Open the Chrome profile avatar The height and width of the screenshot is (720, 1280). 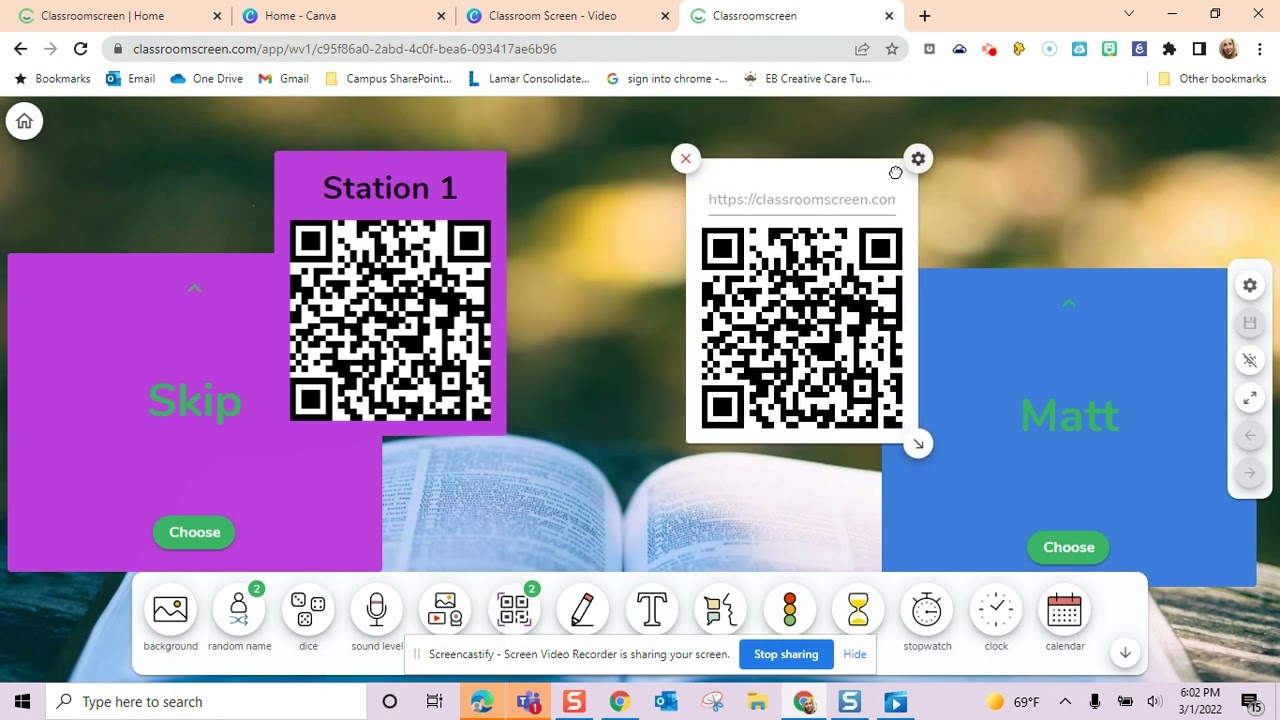(1230, 49)
